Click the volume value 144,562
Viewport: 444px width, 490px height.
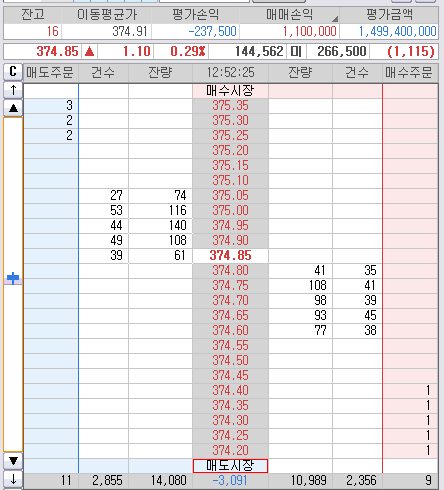tap(259, 51)
